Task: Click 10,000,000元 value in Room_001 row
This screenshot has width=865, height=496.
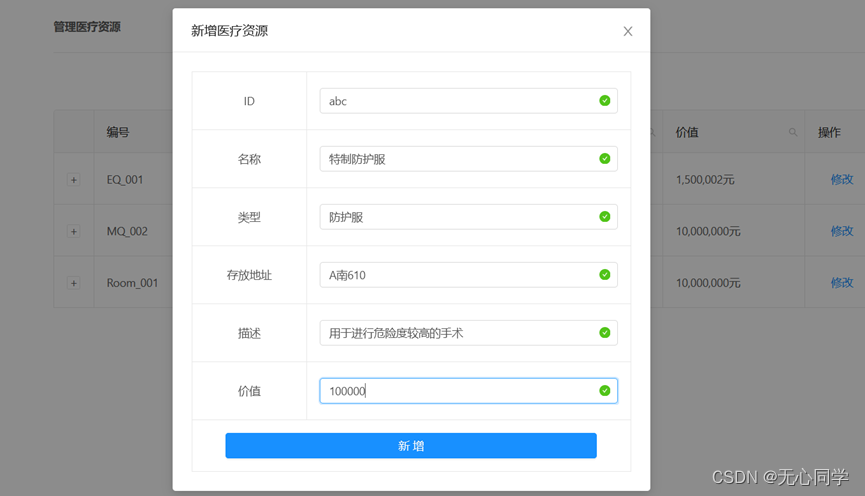Action: (708, 283)
